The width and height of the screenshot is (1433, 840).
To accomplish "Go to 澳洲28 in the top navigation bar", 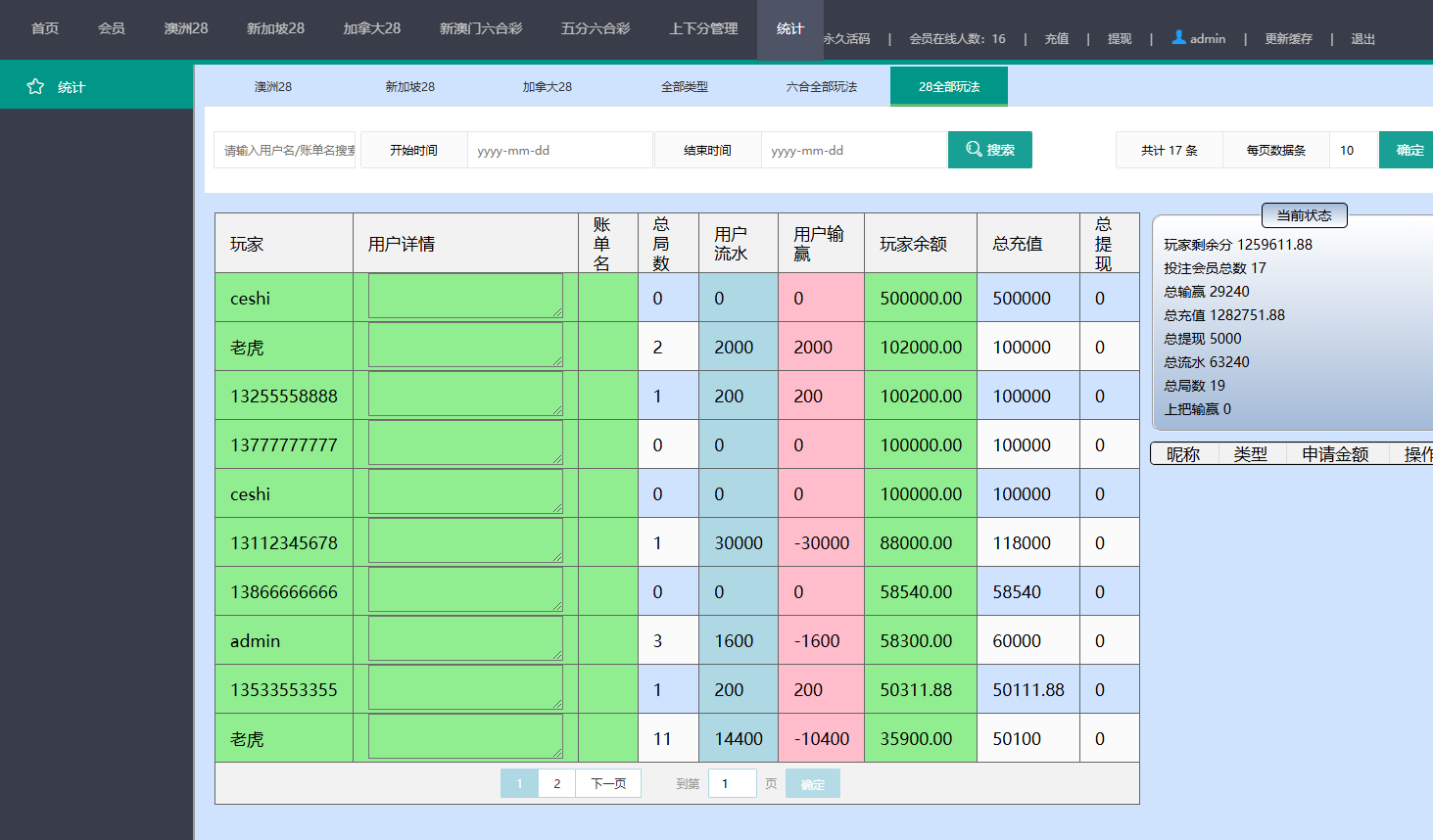I will pos(186,28).
